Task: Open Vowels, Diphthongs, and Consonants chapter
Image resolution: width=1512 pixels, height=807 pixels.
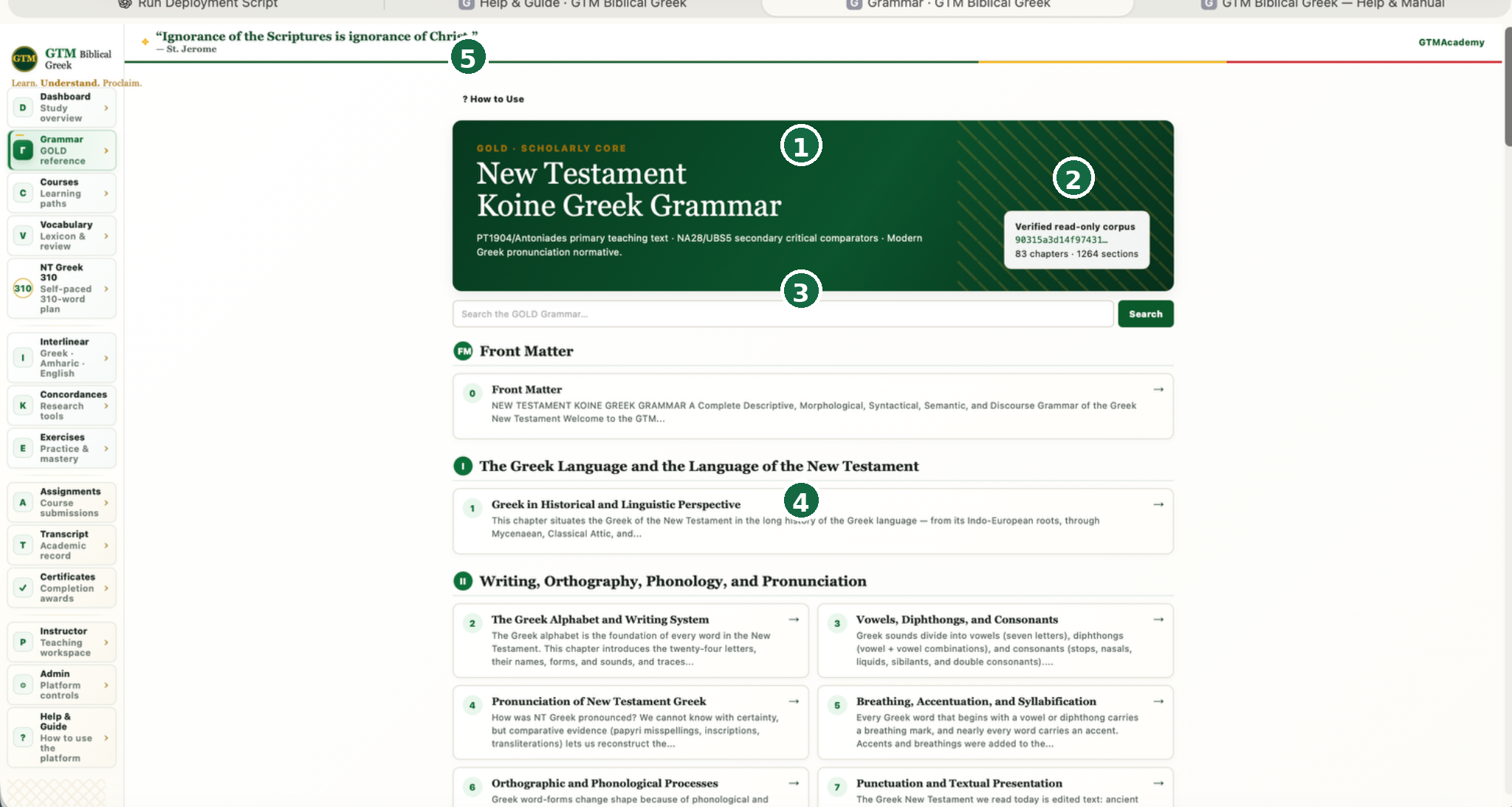Action: pyautogui.click(x=995, y=640)
